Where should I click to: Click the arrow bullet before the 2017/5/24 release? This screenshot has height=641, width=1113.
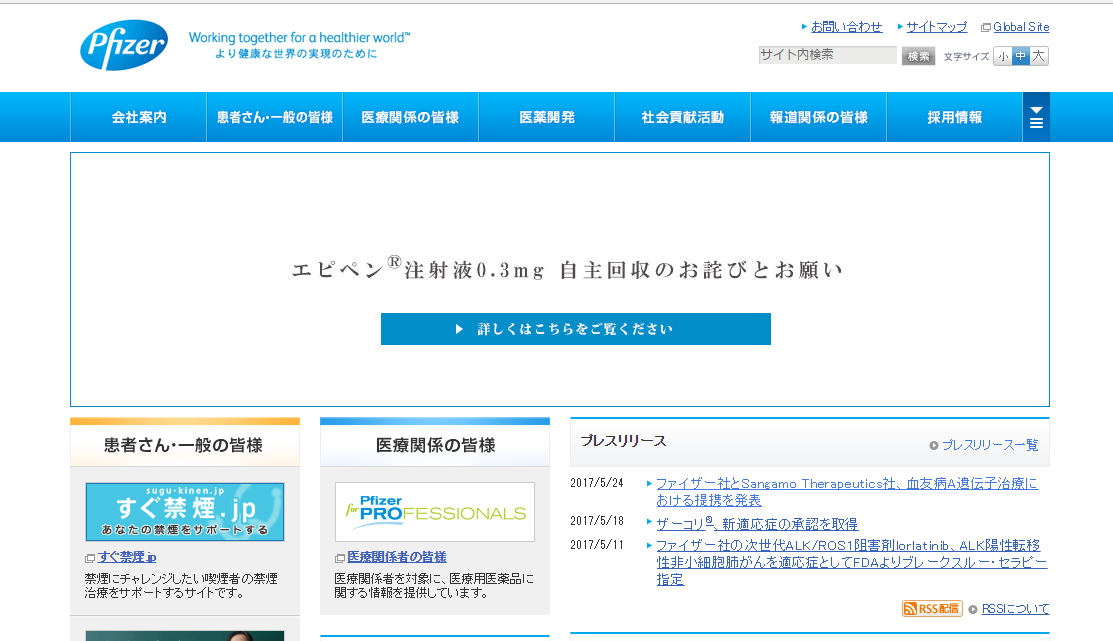(649, 483)
